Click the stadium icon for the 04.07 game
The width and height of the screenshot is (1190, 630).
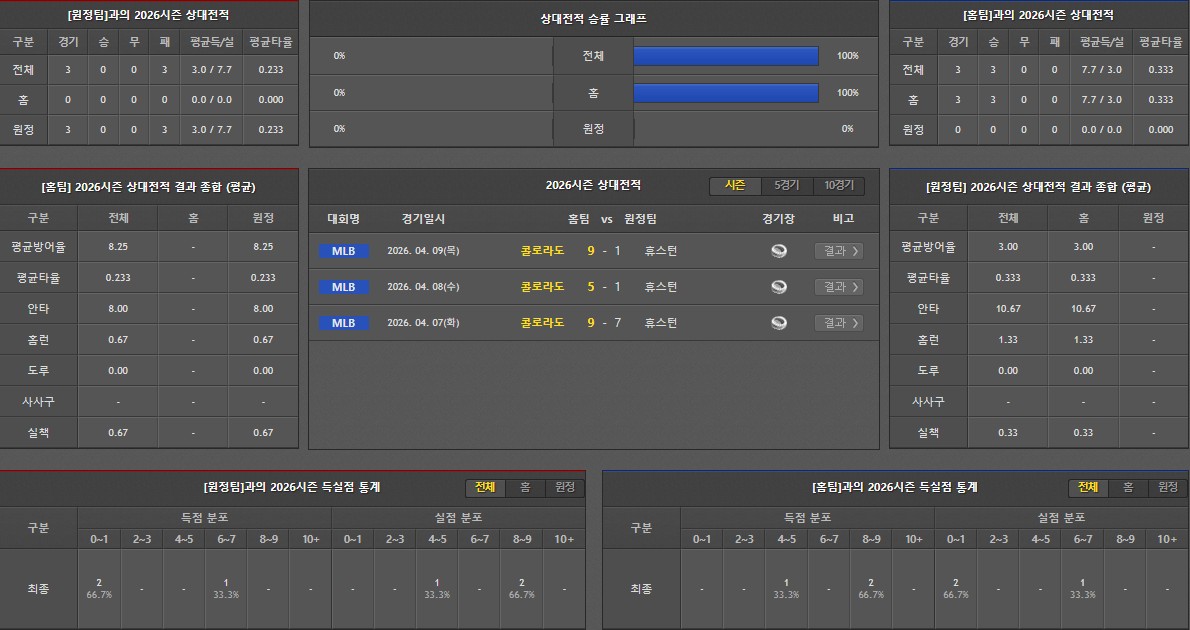[x=779, y=323]
